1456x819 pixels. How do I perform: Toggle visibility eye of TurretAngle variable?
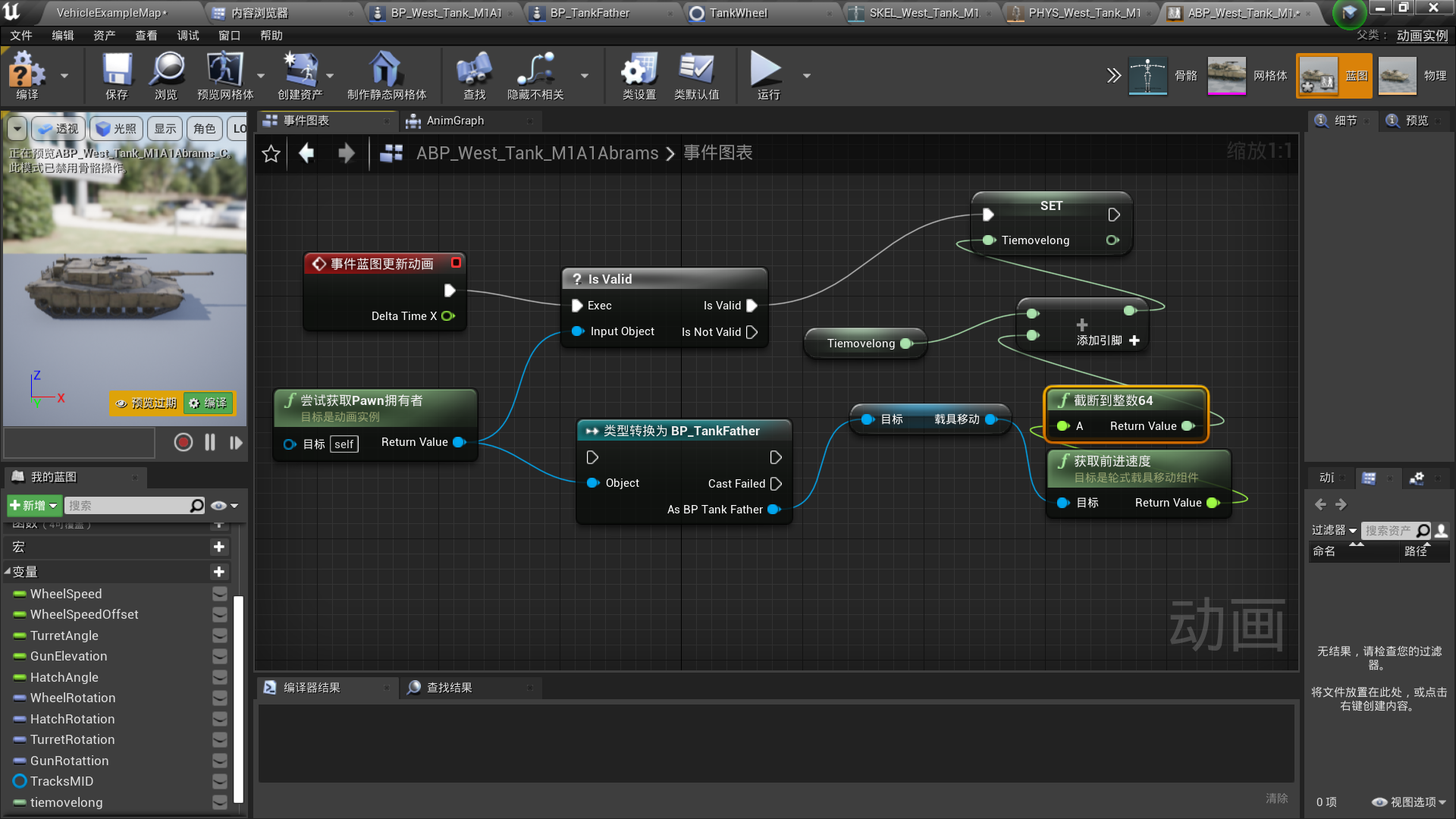tap(220, 635)
